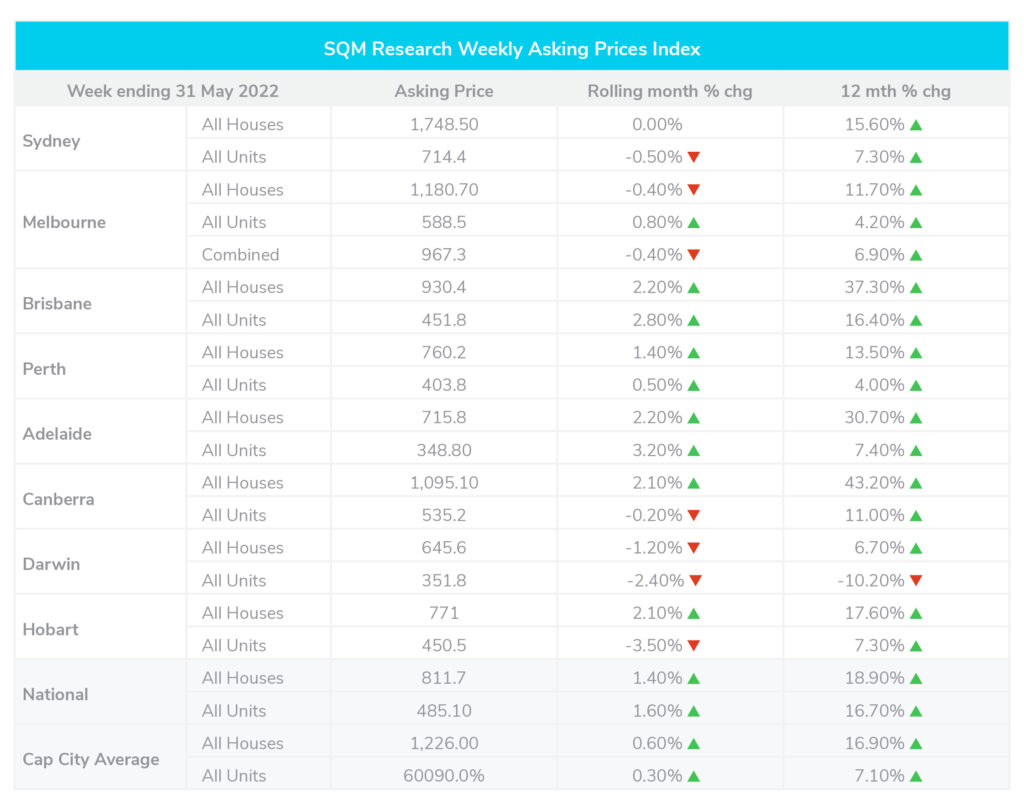The width and height of the screenshot is (1024, 809).
Task: Select the Asking Price column header
Action: click(444, 91)
